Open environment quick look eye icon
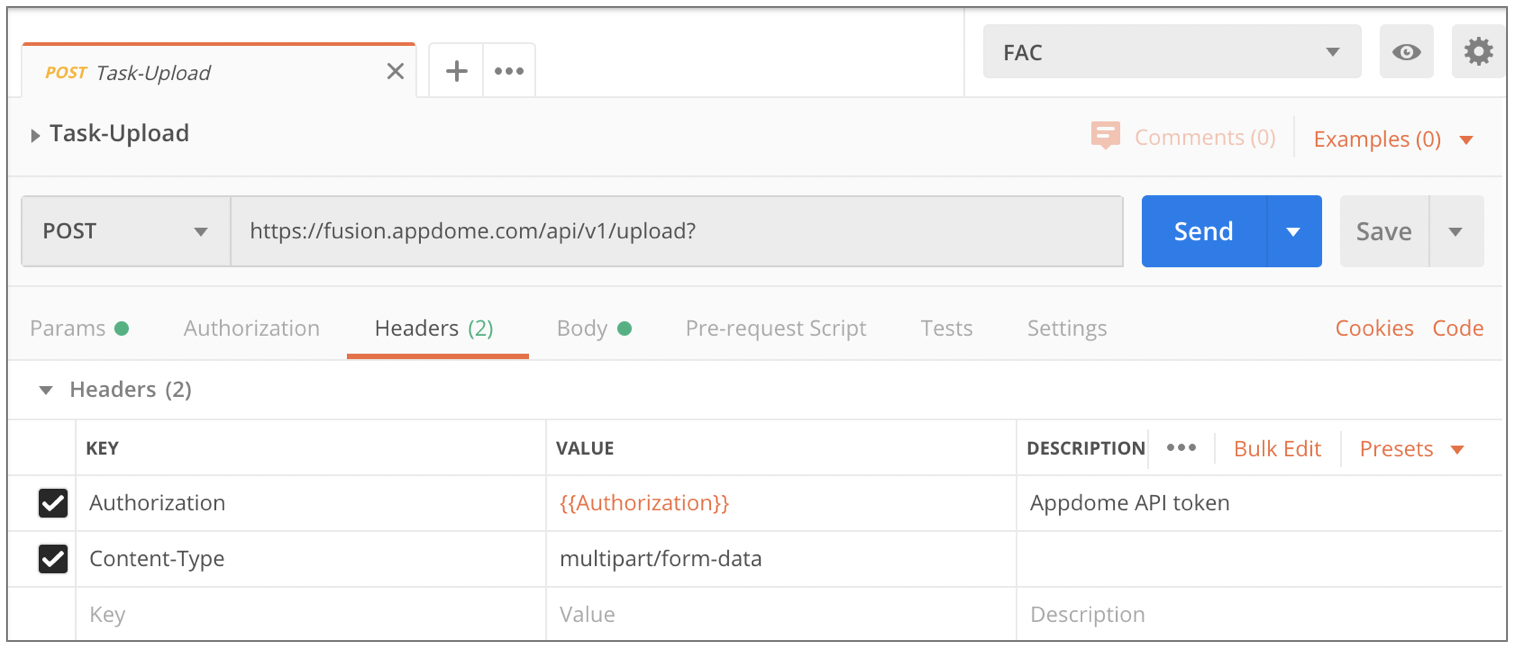The width and height of the screenshot is (1520, 654). 1406,52
